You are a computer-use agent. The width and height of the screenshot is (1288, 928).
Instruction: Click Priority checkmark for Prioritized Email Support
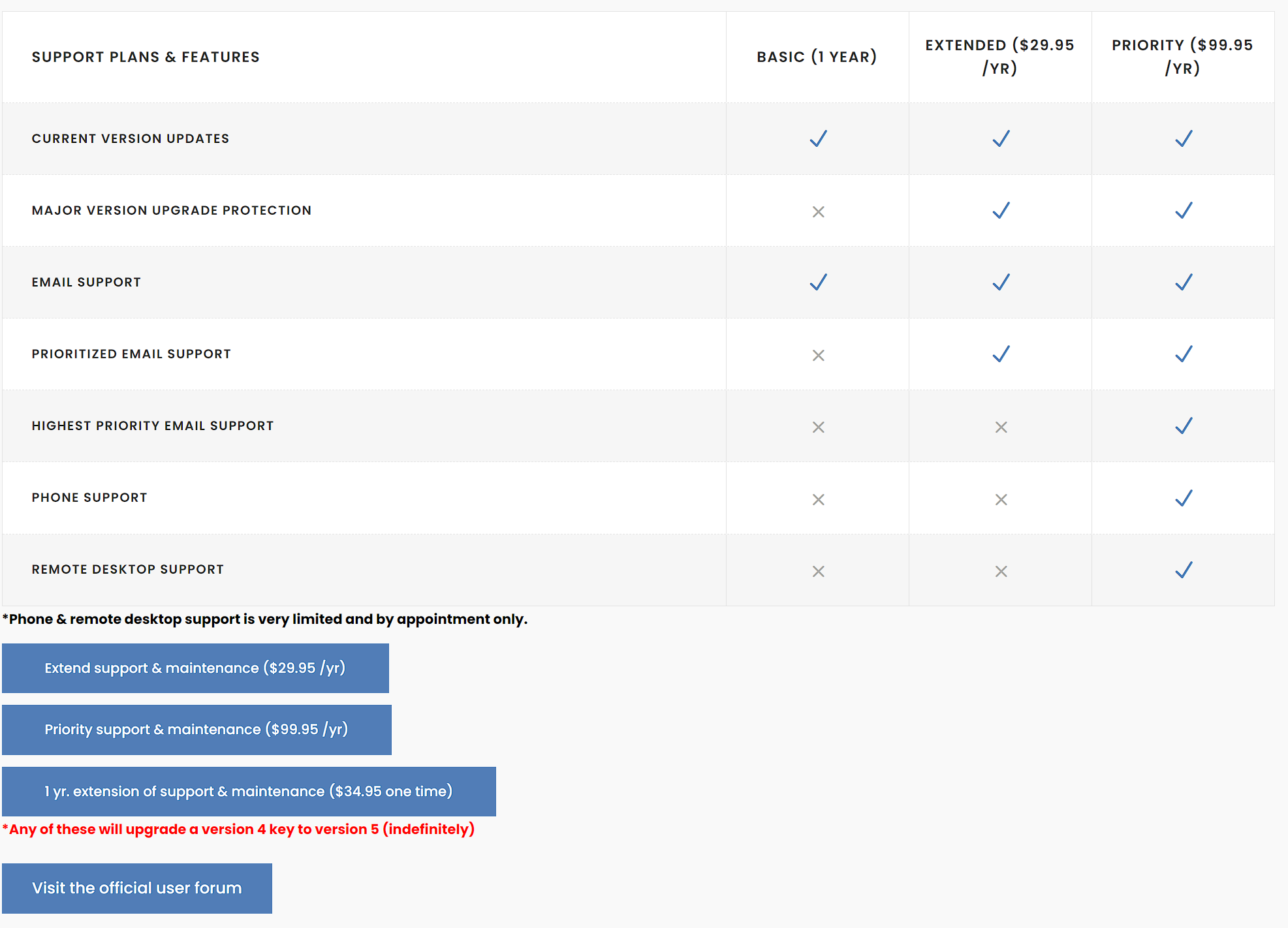(x=1184, y=354)
